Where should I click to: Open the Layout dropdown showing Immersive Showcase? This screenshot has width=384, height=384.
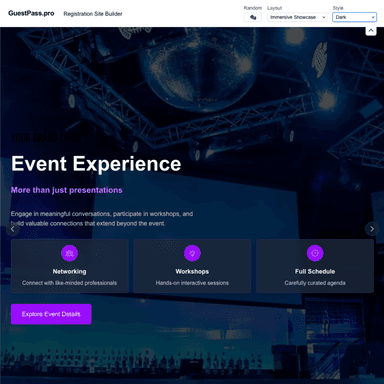297,17
